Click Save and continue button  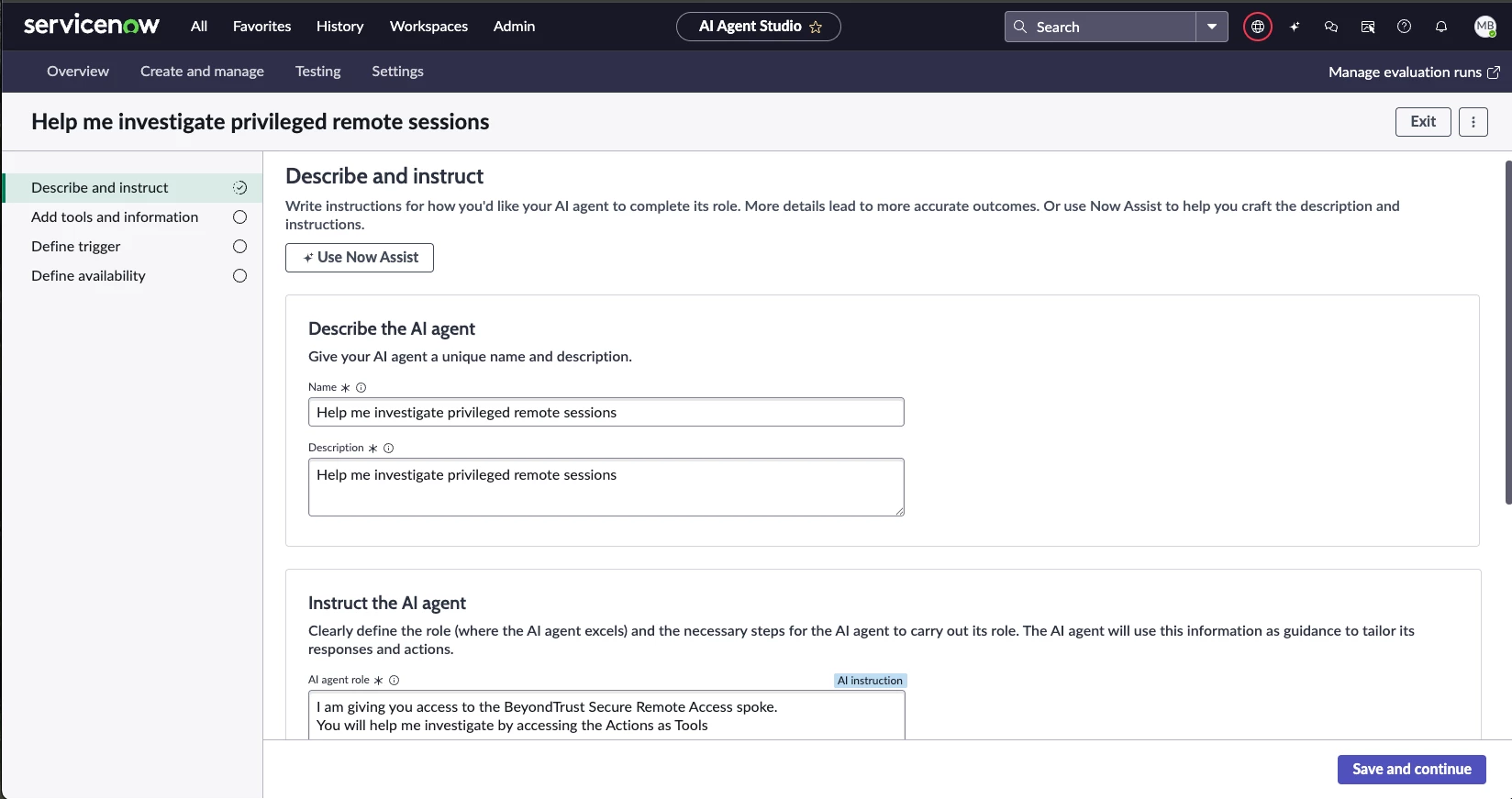pyautogui.click(x=1411, y=770)
